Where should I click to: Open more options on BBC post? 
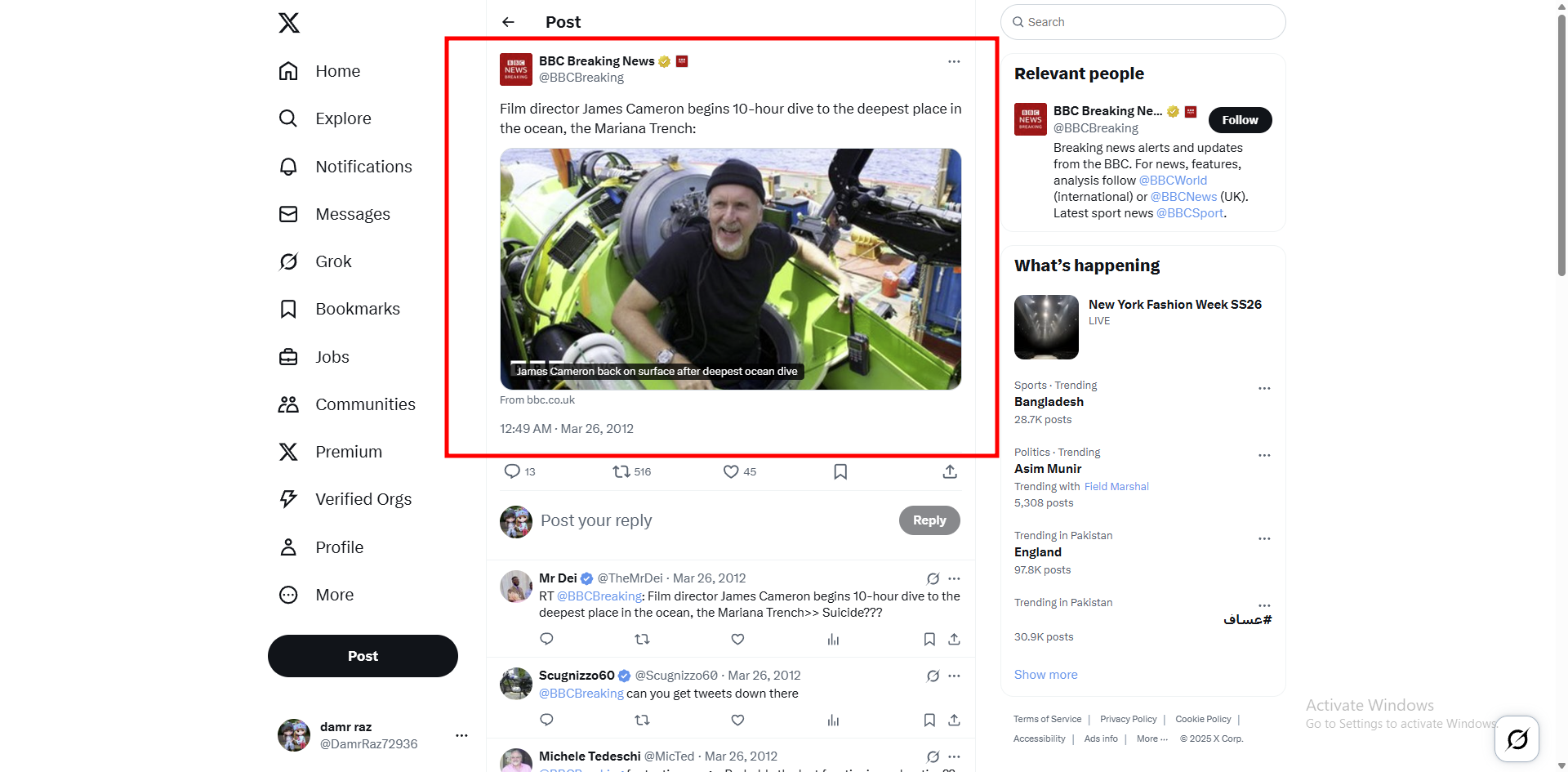[954, 61]
